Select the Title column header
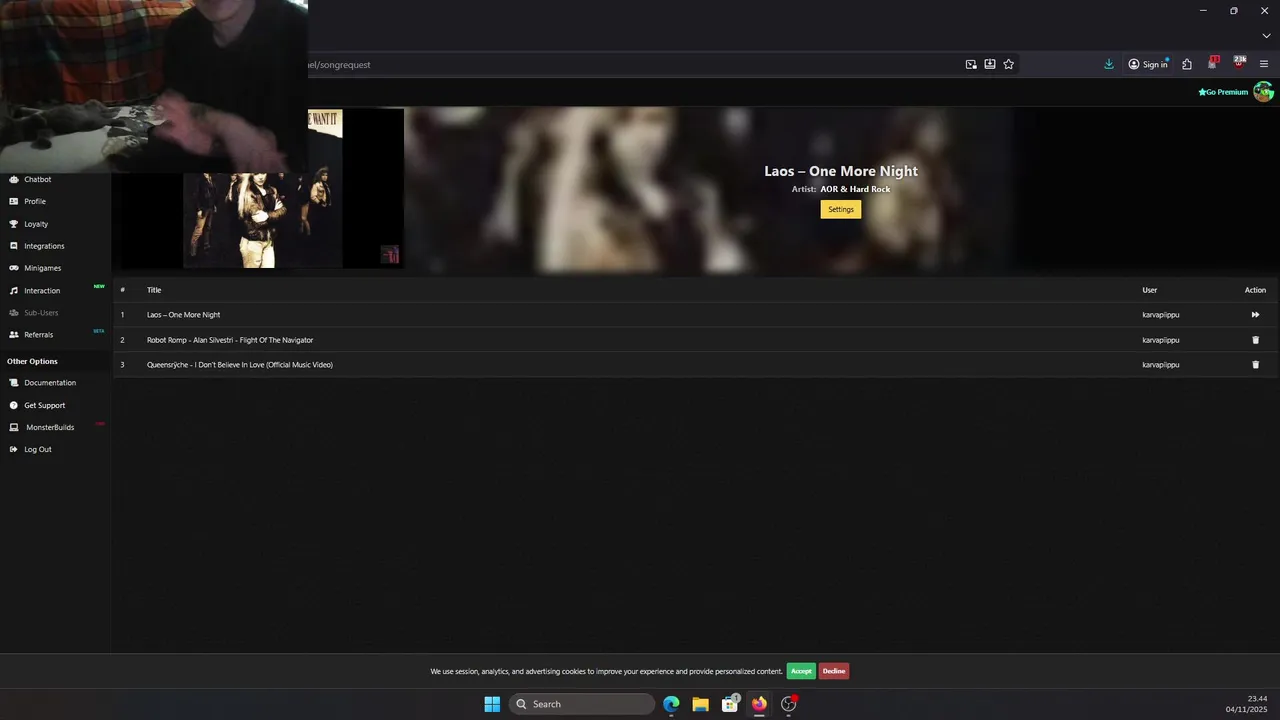This screenshot has width=1280, height=720. click(x=154, y=290)
